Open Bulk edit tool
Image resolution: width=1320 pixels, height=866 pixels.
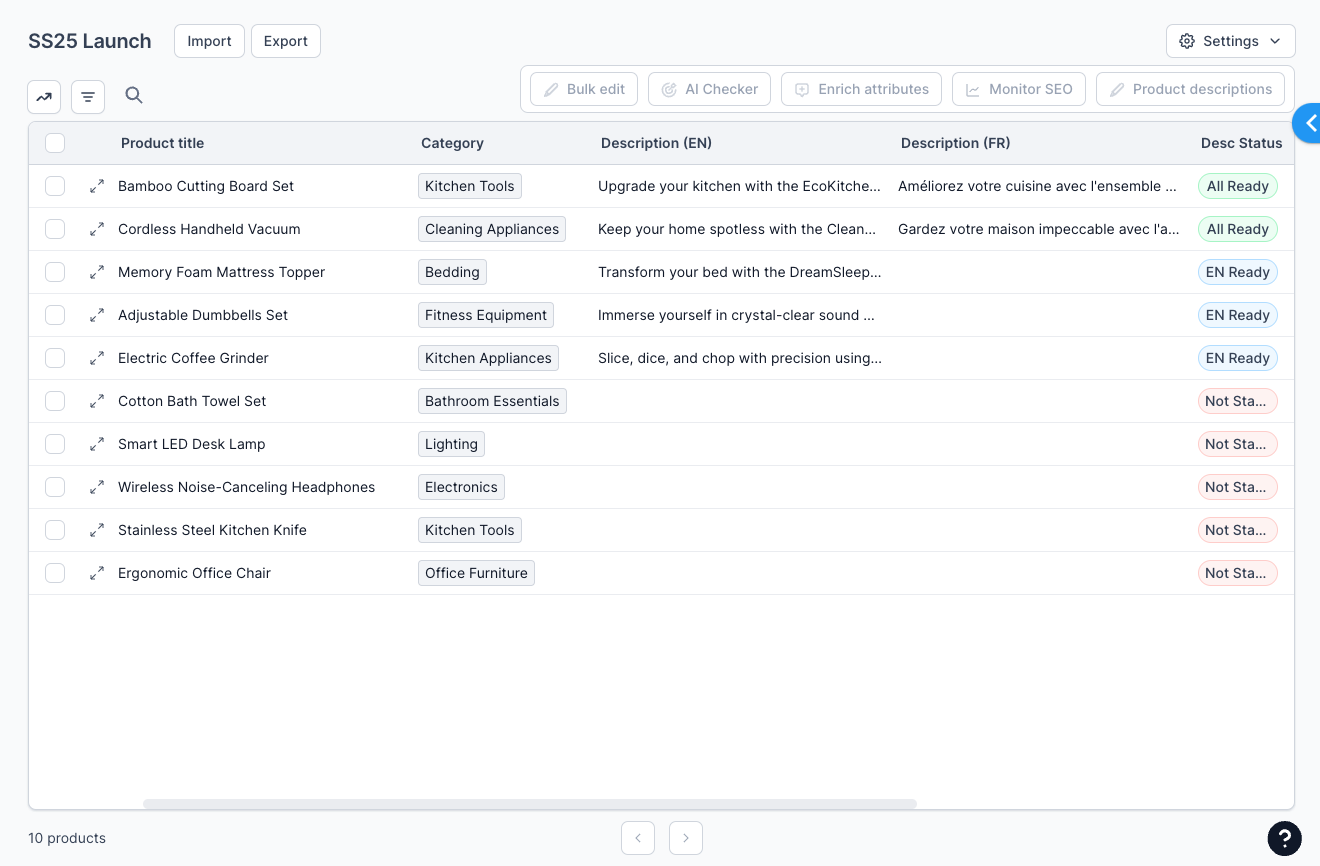[x=584, y=89]
